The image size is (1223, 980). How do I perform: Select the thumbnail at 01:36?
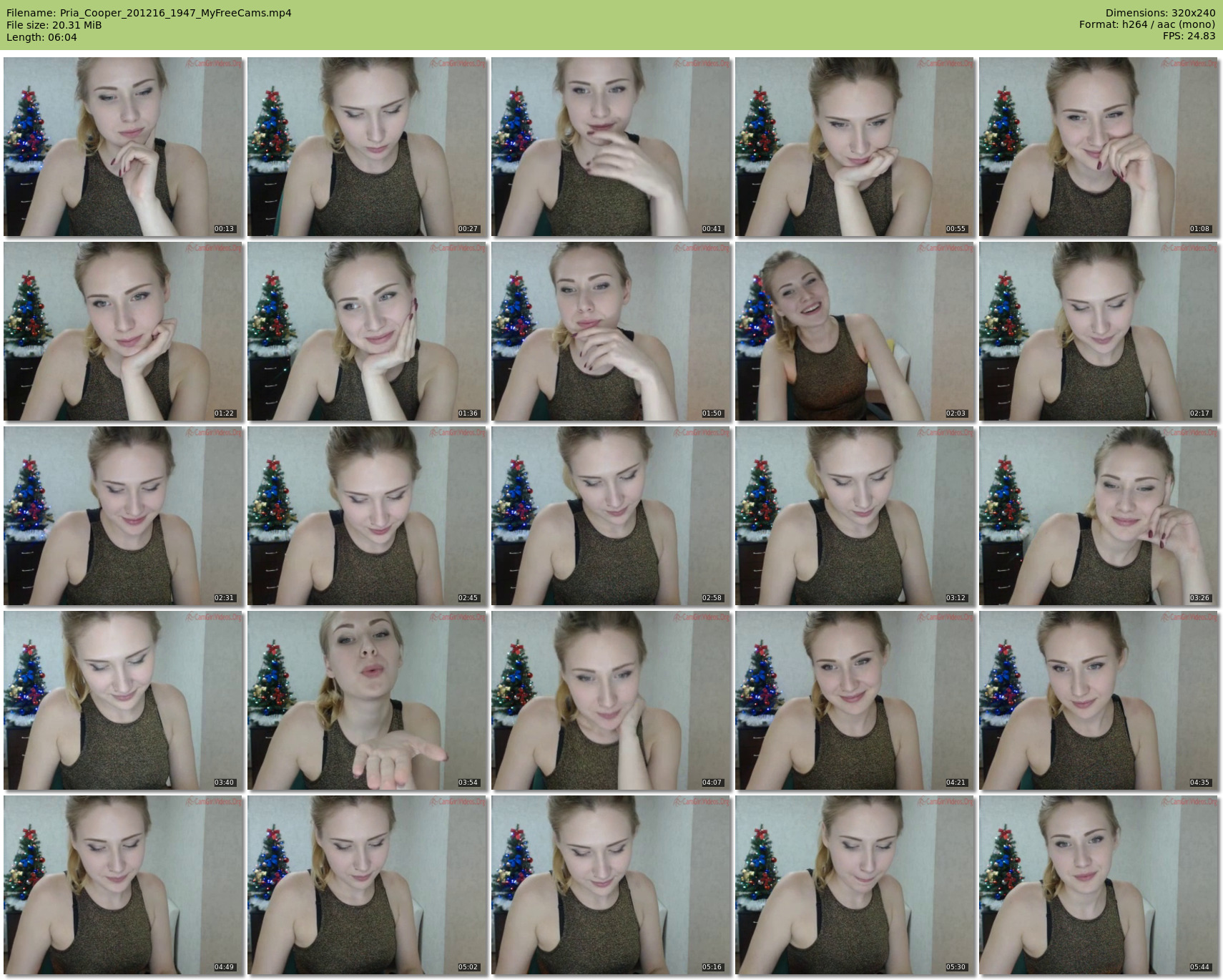[x=368, y=331]
